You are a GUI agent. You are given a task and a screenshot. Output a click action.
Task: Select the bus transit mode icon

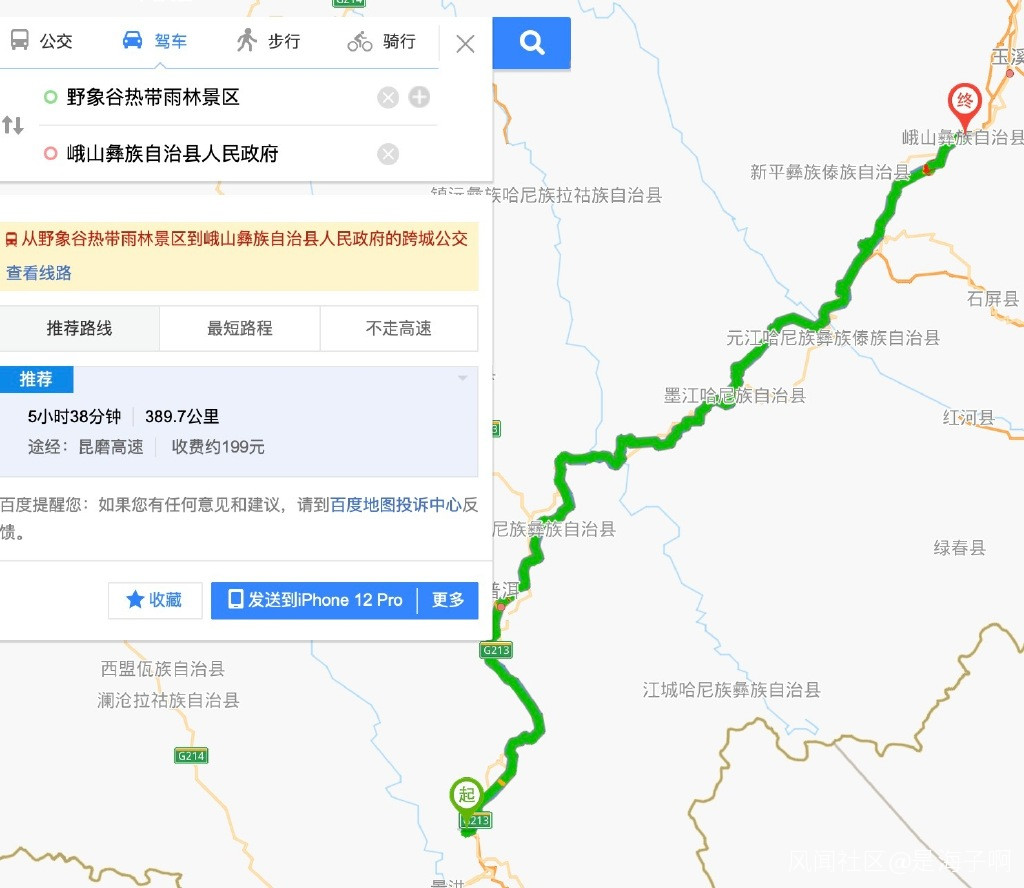20,40
